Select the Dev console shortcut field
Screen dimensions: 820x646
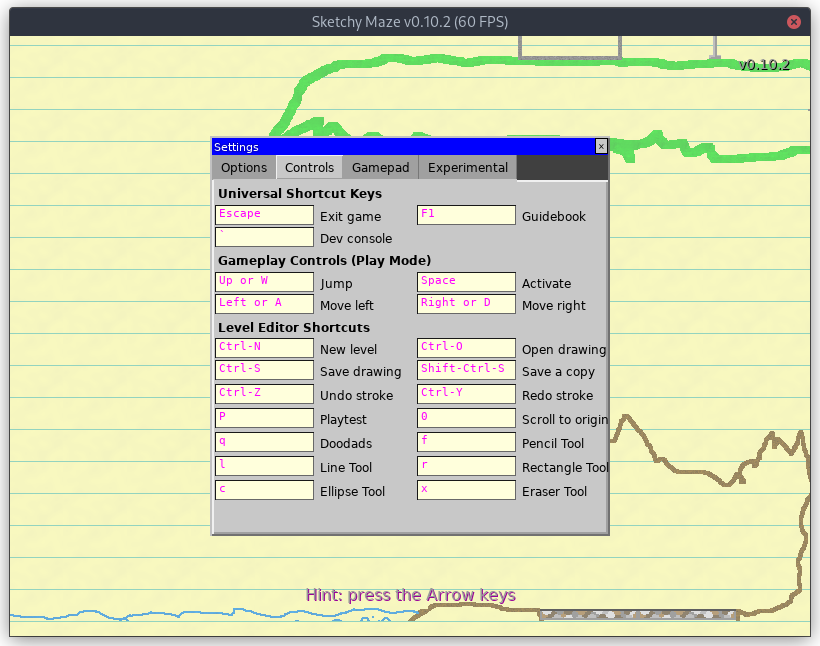click(264, 238)
